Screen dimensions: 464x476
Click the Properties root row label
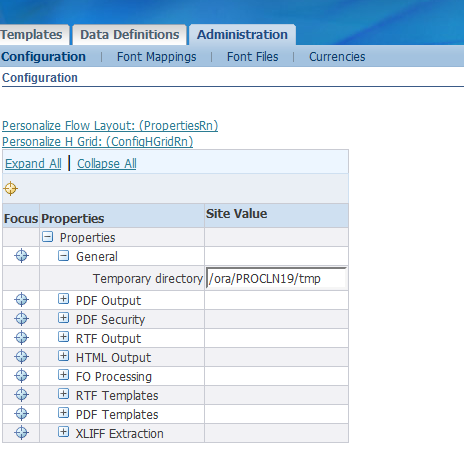tap(88, 238)
